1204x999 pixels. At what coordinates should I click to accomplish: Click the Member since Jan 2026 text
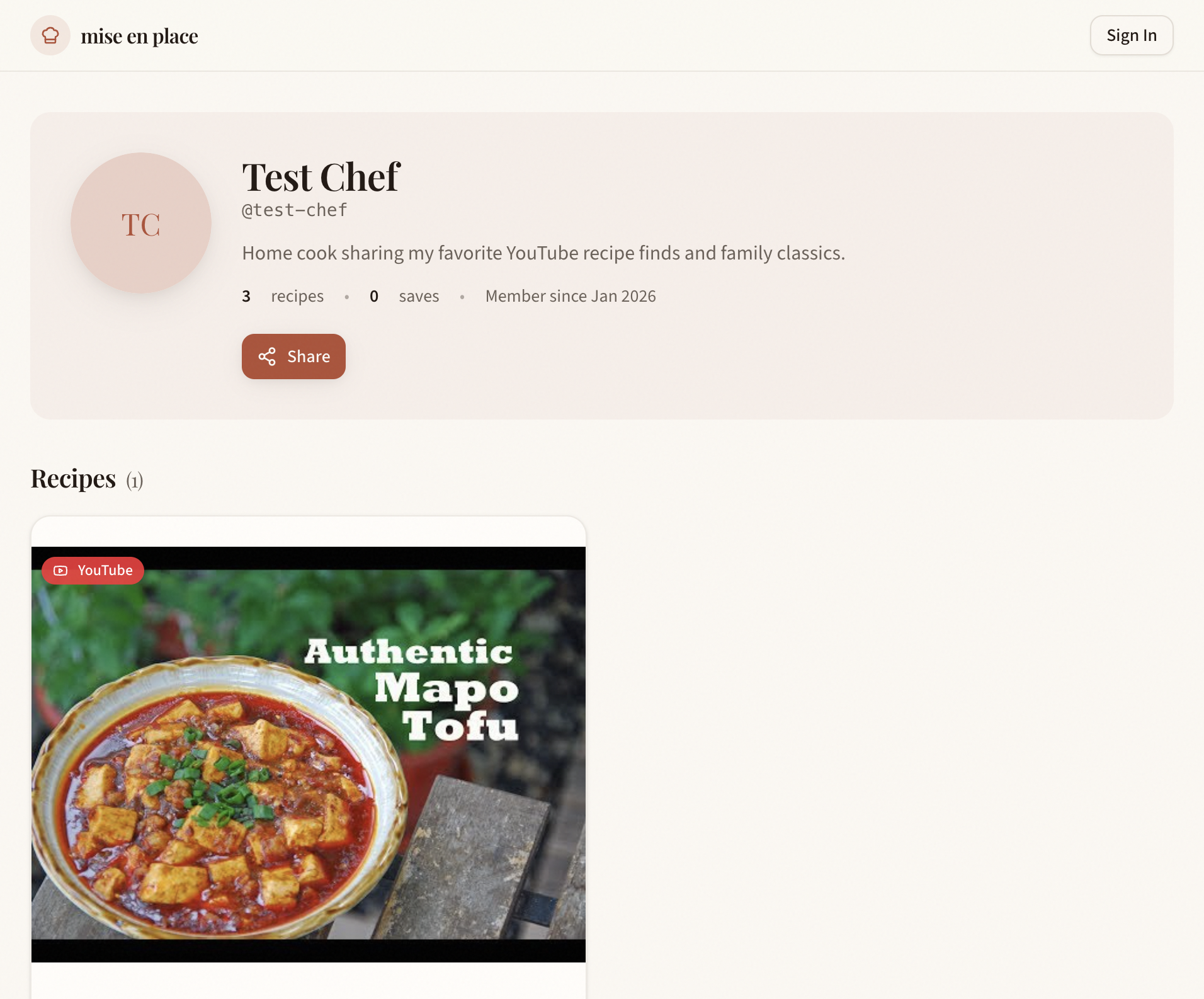coord(571,296)
